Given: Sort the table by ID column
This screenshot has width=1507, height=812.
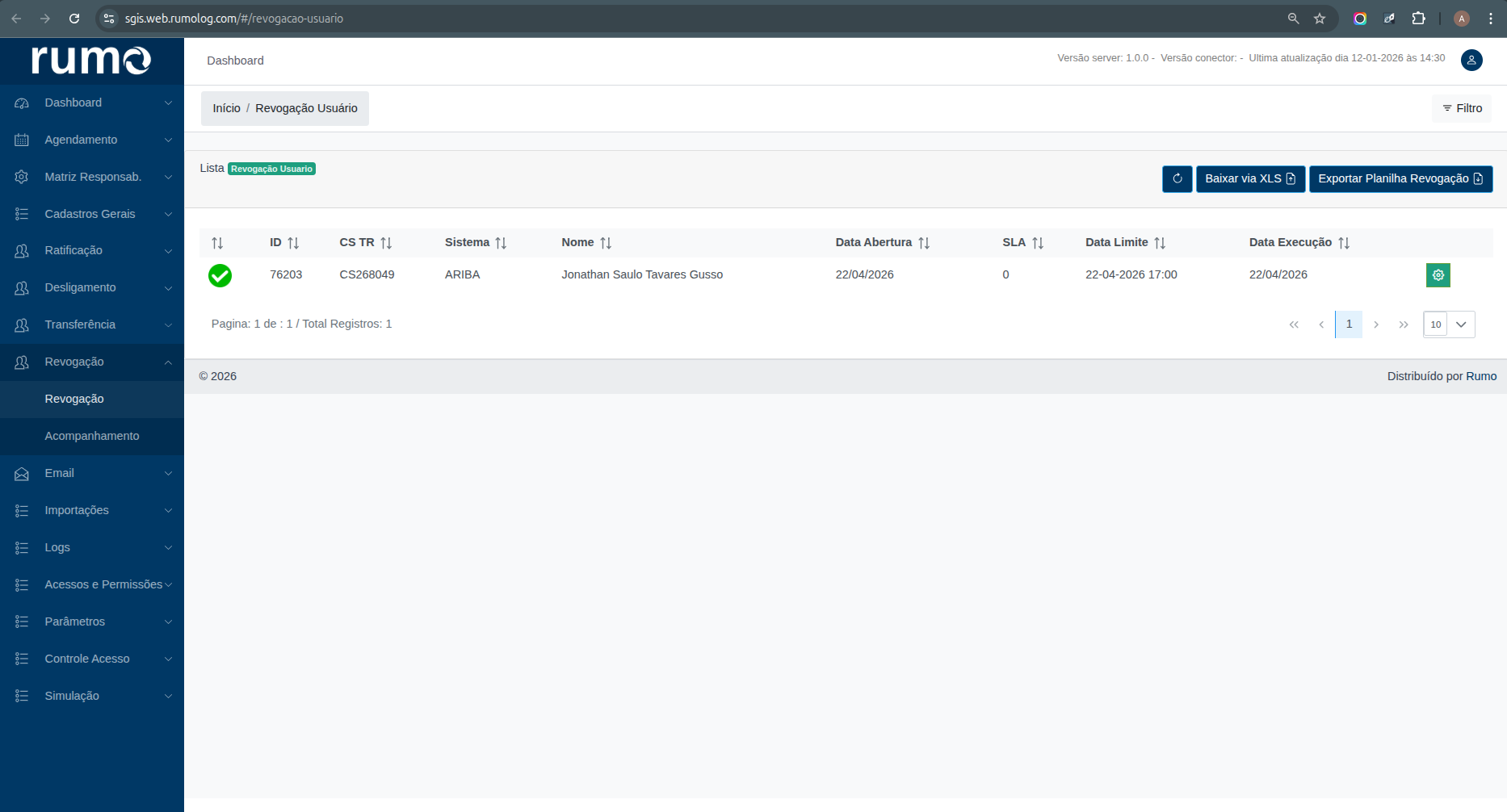Looking at the screenshot, I should (x=293, y=243).
